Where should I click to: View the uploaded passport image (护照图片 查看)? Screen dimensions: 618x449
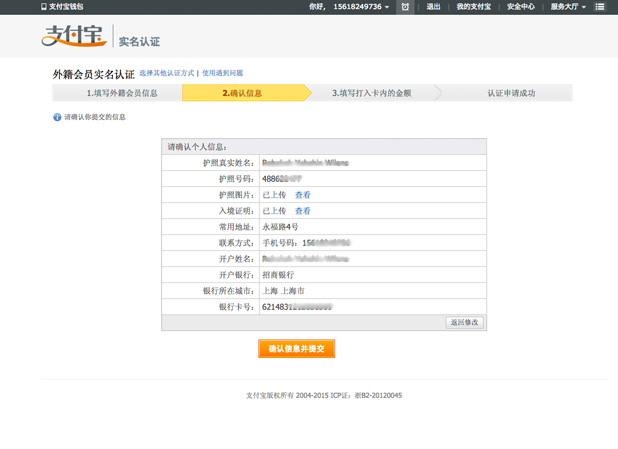[x=303, y=195]
